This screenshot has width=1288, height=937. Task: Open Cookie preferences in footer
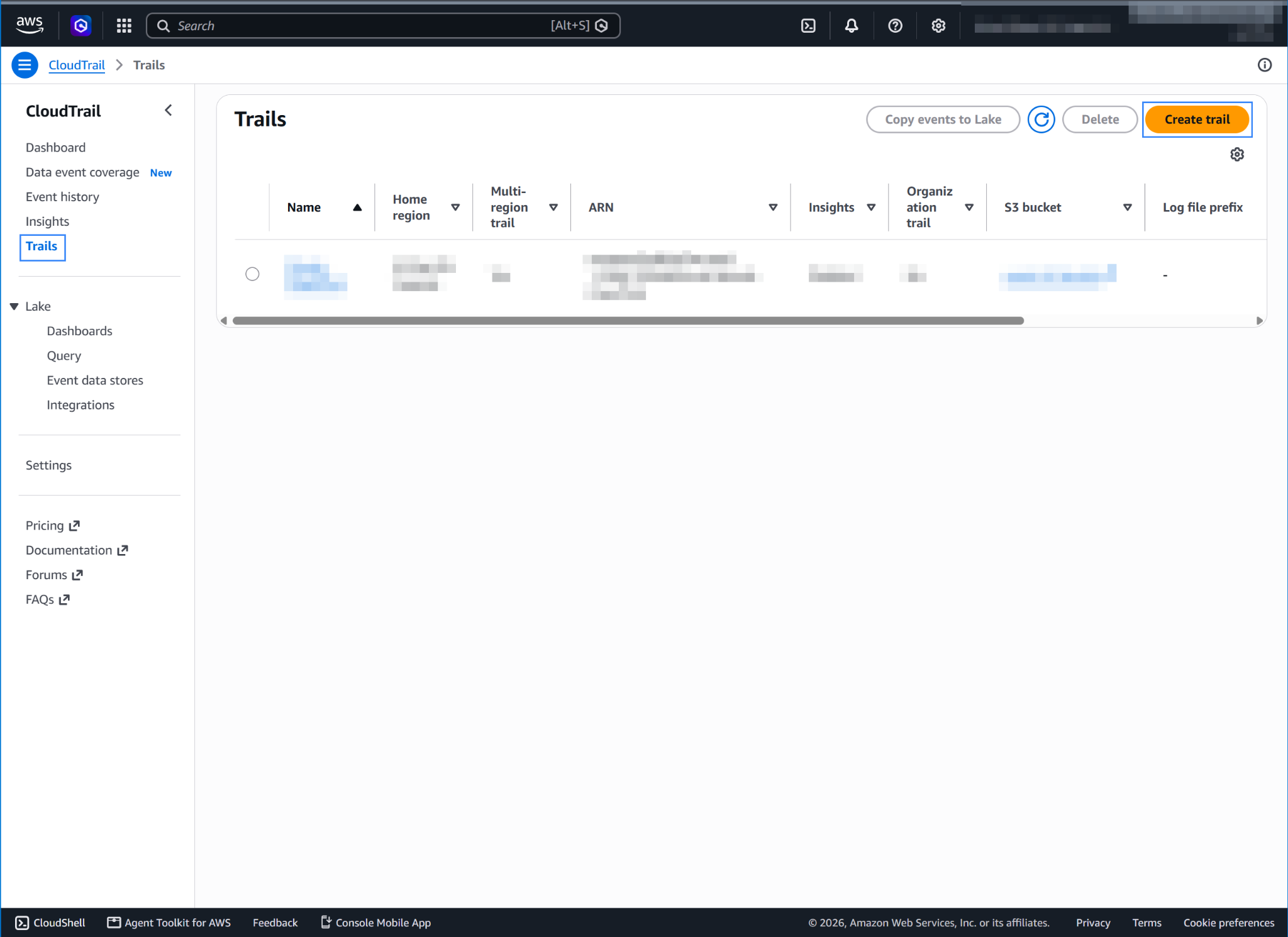click(x=1228, y=923)
